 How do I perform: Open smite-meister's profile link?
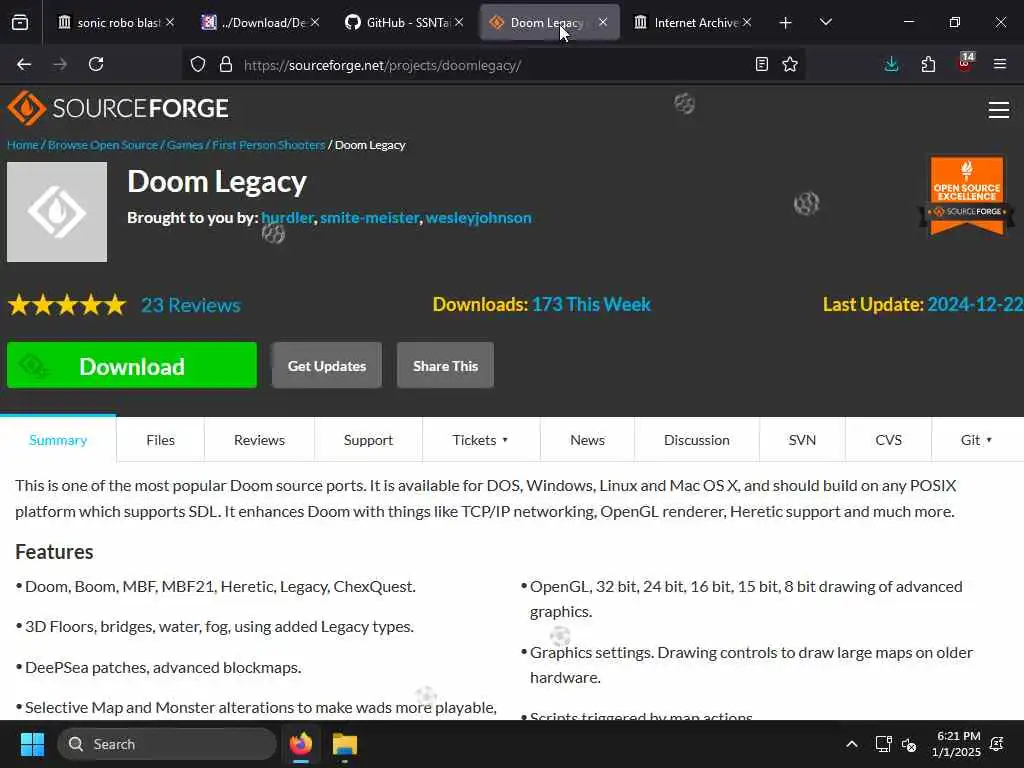369,217
